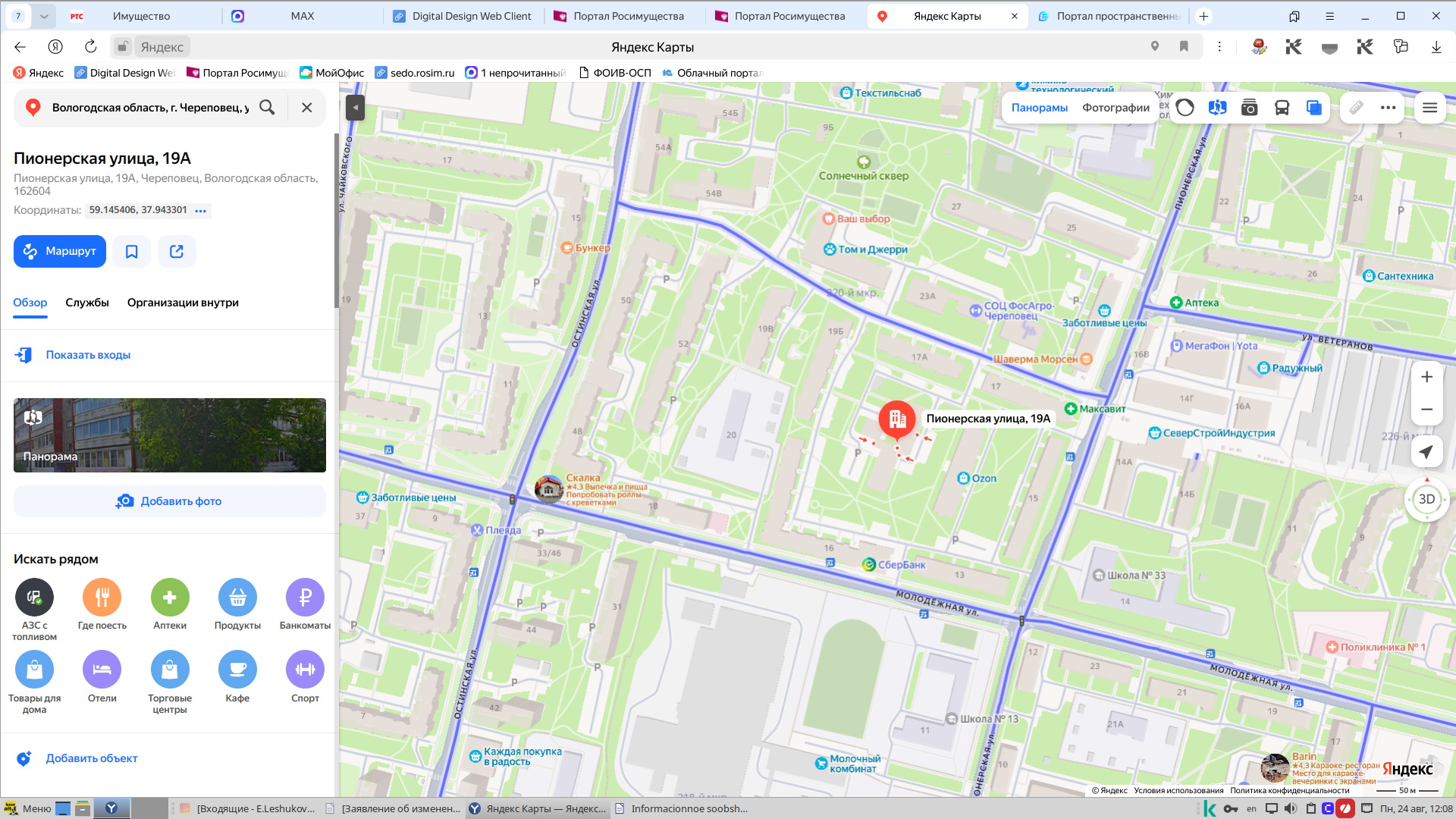Open the Панорама street view thumbnail
Viewport: 1456px width, 819px height.
click(x=170, y=435)
